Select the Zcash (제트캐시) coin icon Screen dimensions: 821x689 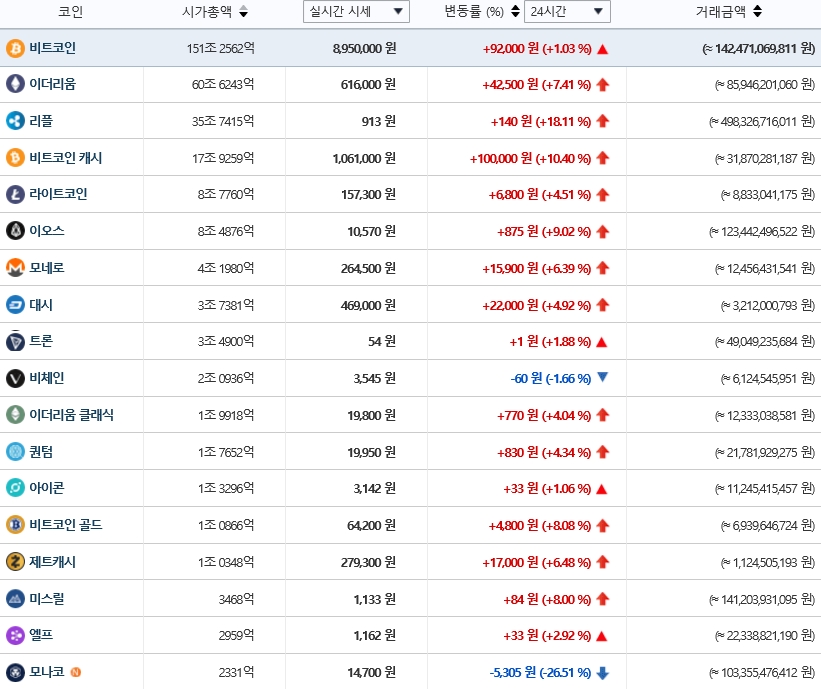click(13, 561)
